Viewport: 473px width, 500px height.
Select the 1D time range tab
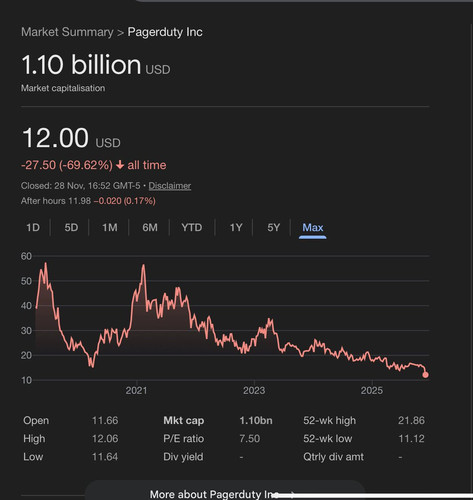[33, 228]
